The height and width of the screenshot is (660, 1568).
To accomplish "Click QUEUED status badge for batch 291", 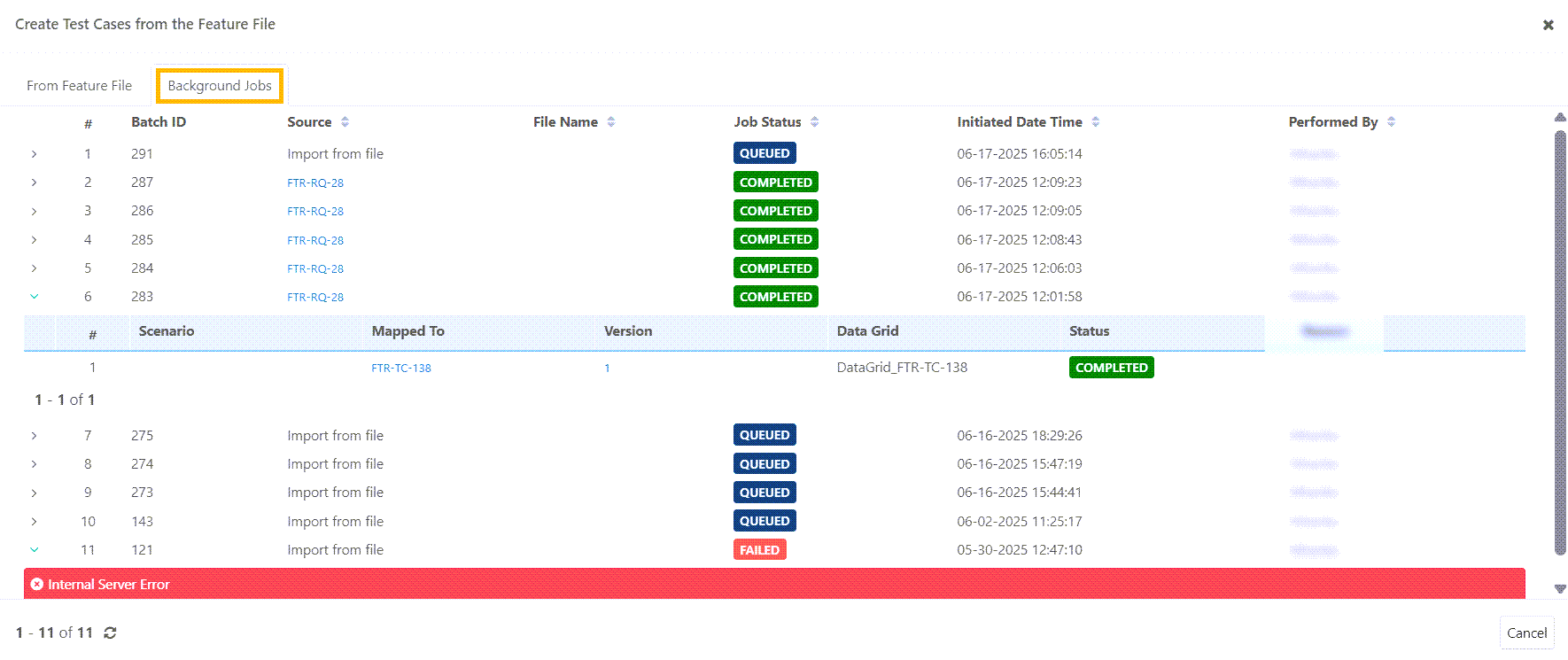I will click(x=765, y=153).
